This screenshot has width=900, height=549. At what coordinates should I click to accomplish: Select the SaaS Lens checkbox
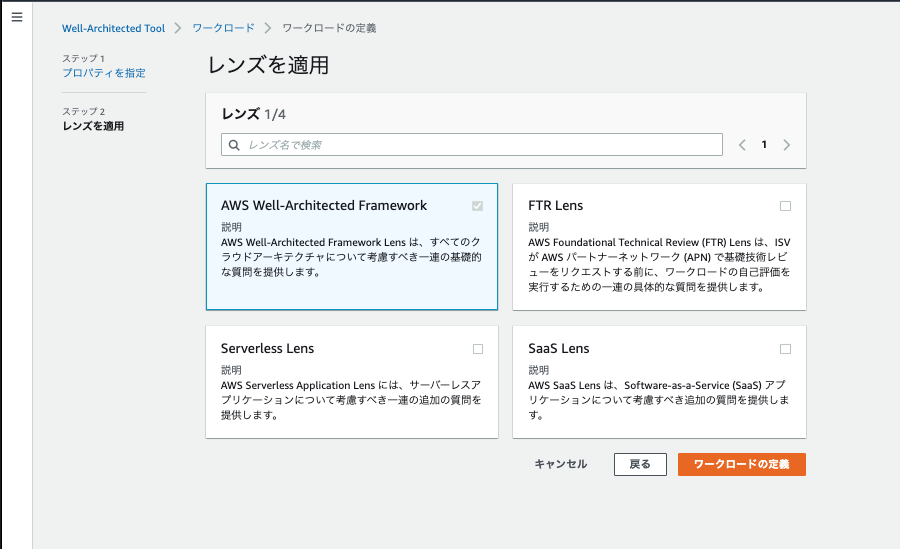(x=785, y=349)
